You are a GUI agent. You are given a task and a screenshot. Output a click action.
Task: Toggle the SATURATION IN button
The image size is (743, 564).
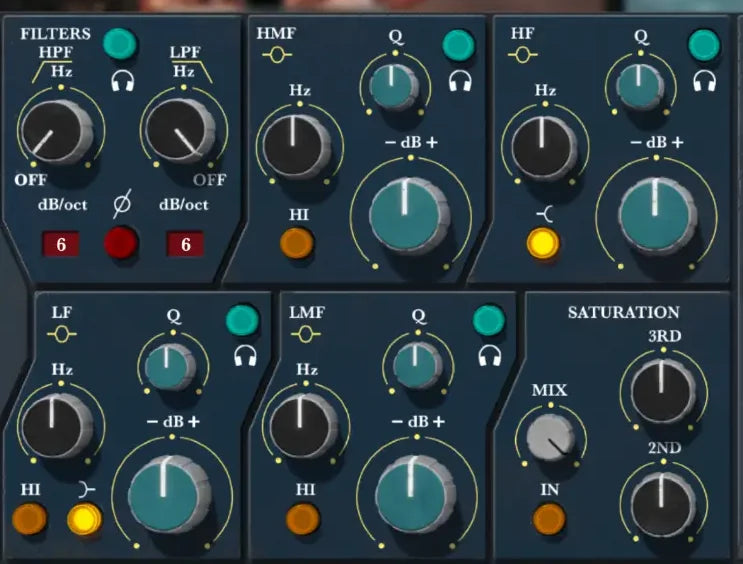point(549,519)
